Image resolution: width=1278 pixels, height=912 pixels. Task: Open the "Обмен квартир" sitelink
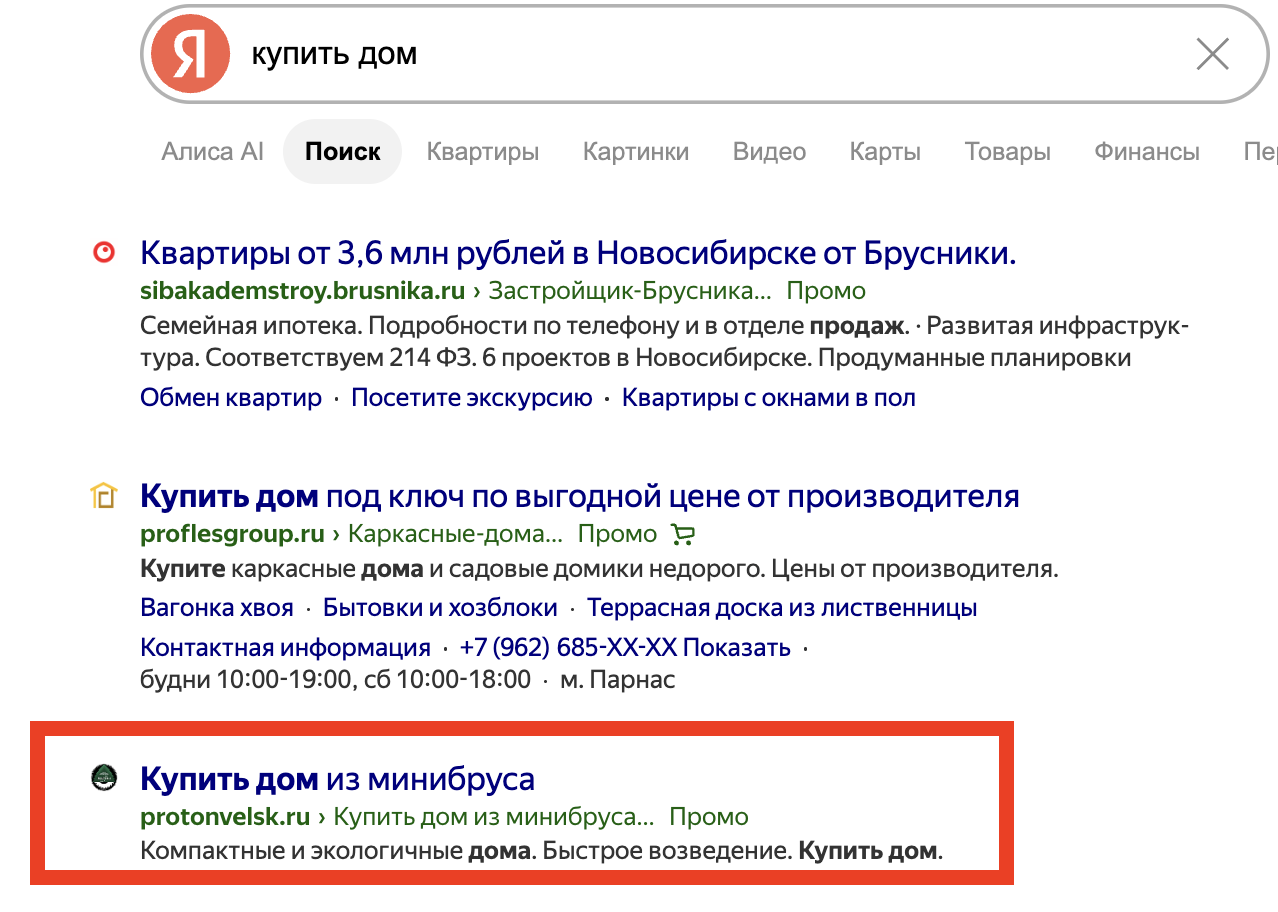(x=231, y=397)
